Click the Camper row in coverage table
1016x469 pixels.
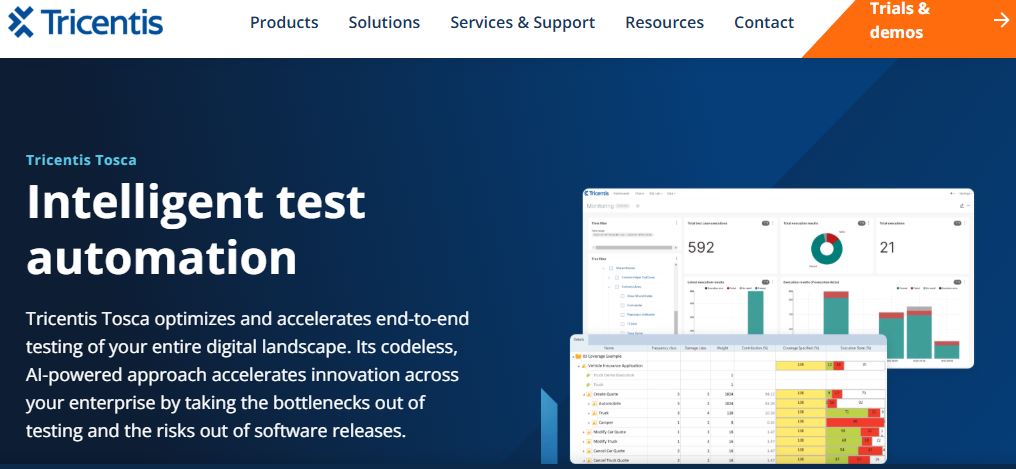pos(728,422)
